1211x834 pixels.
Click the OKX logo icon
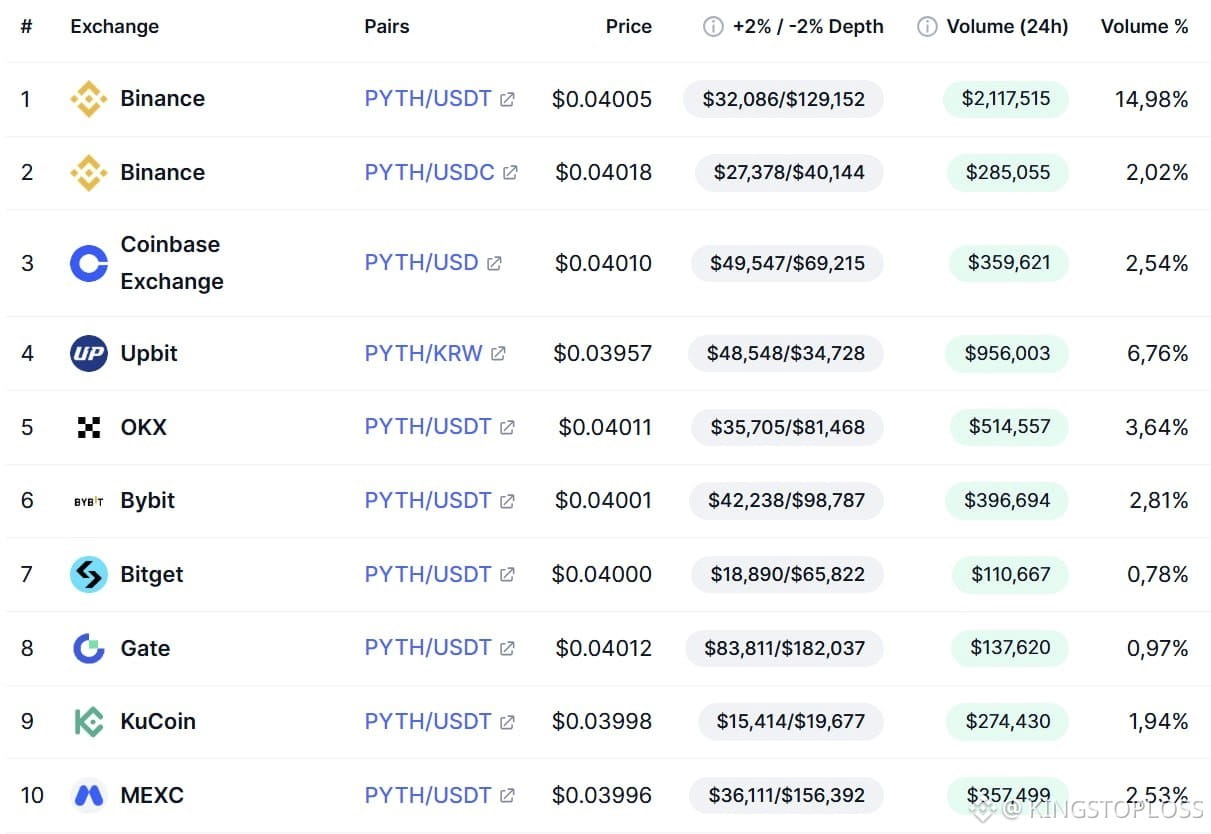(89, 428)
